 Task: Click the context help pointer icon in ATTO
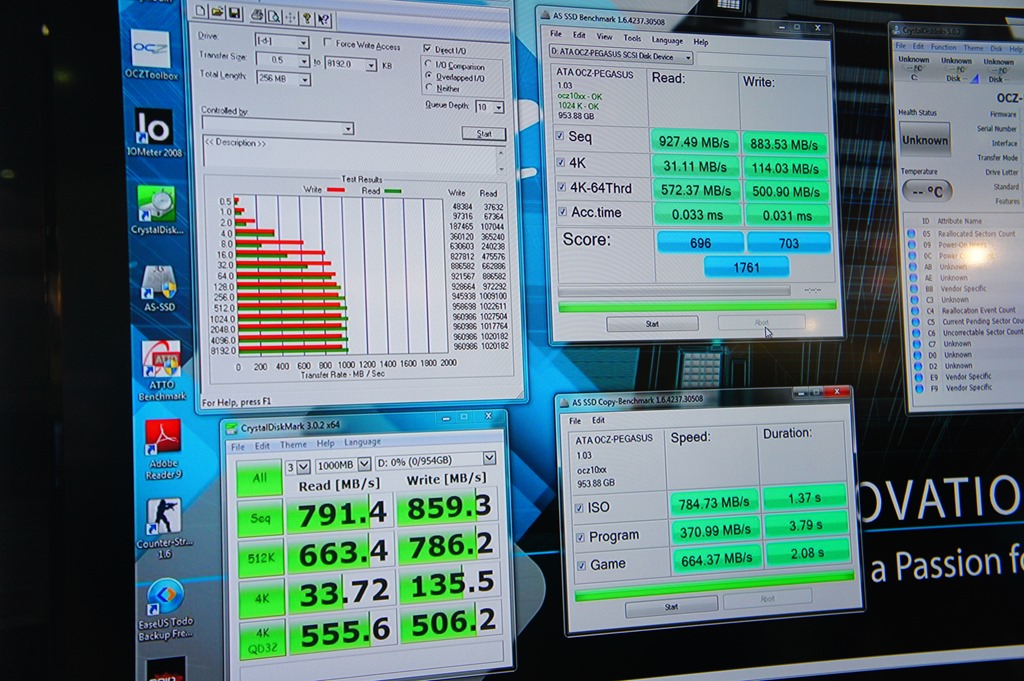click(323, 20)
